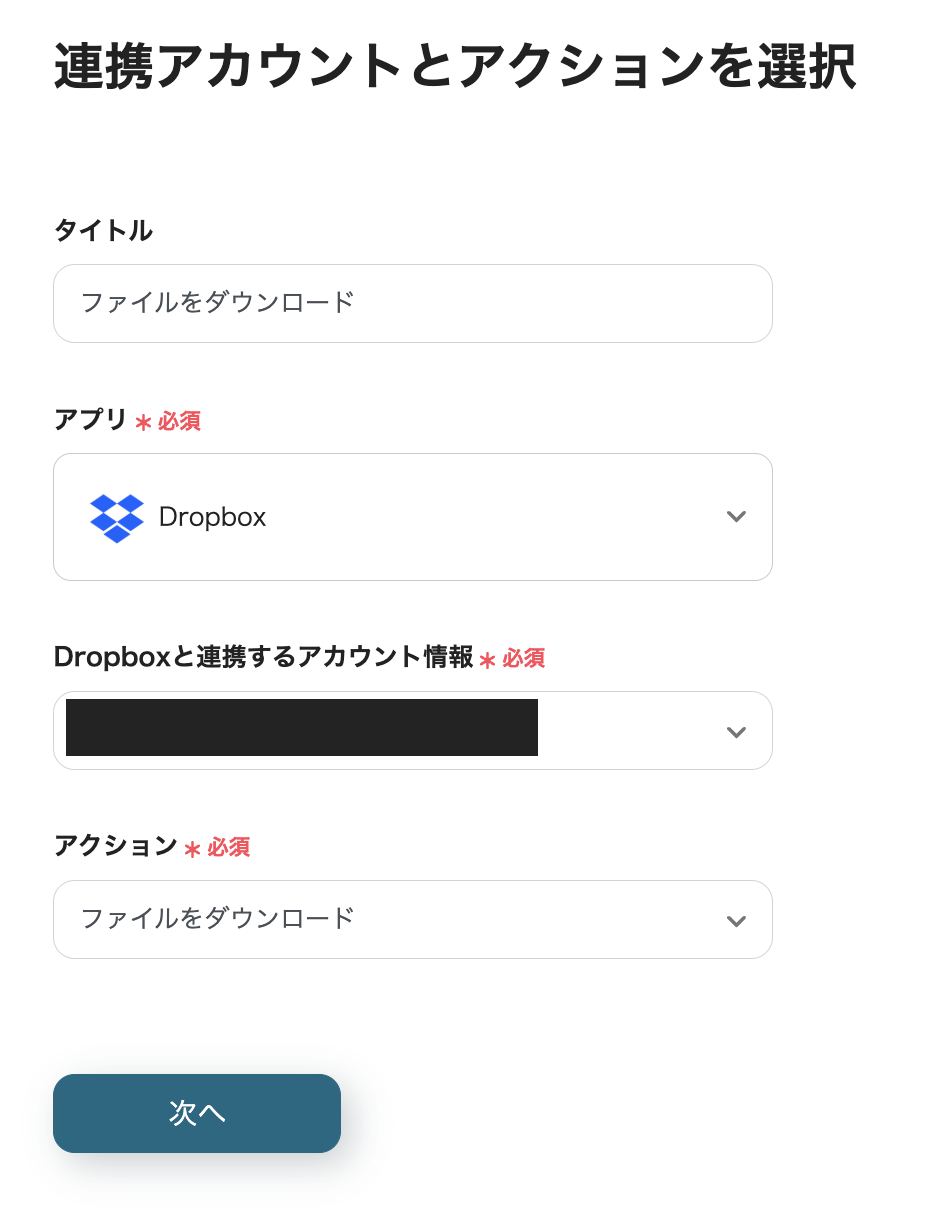Click the ファイルをダウンロード value in アクション selector
This screenshot has height=1210, width=938.
tap(218, 918)
